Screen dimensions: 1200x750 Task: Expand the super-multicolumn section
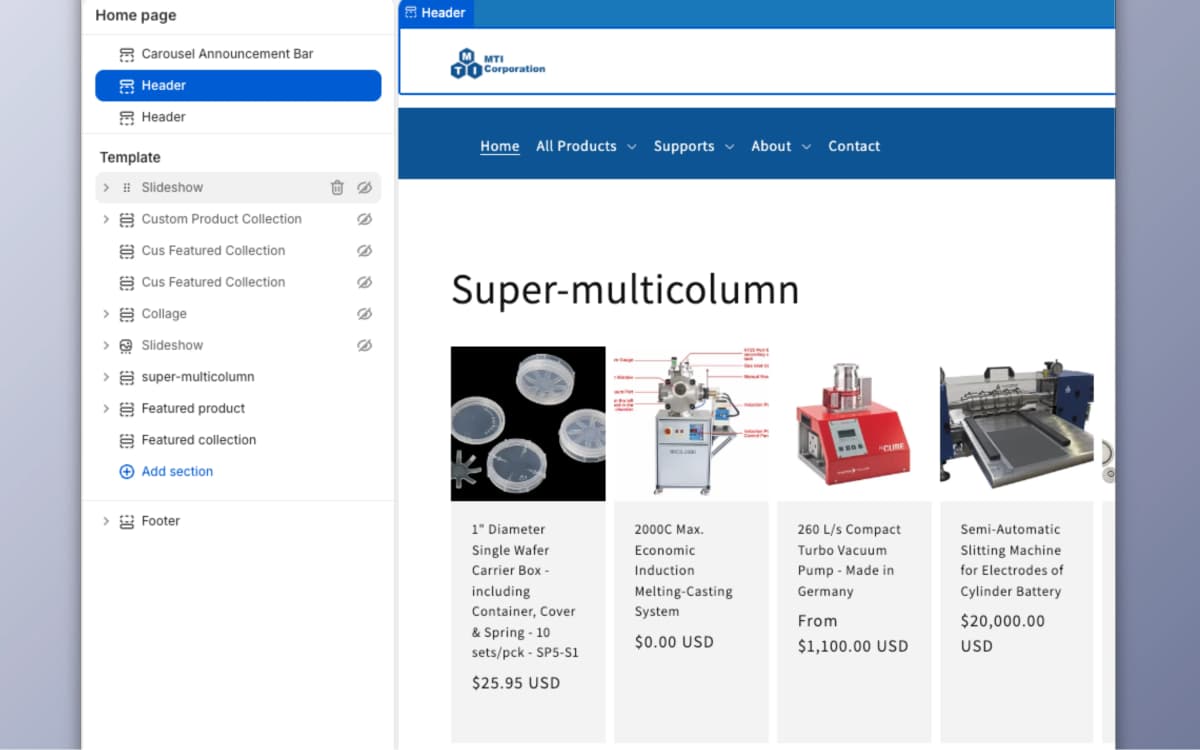pyautogui.click(x=106, y=377)
